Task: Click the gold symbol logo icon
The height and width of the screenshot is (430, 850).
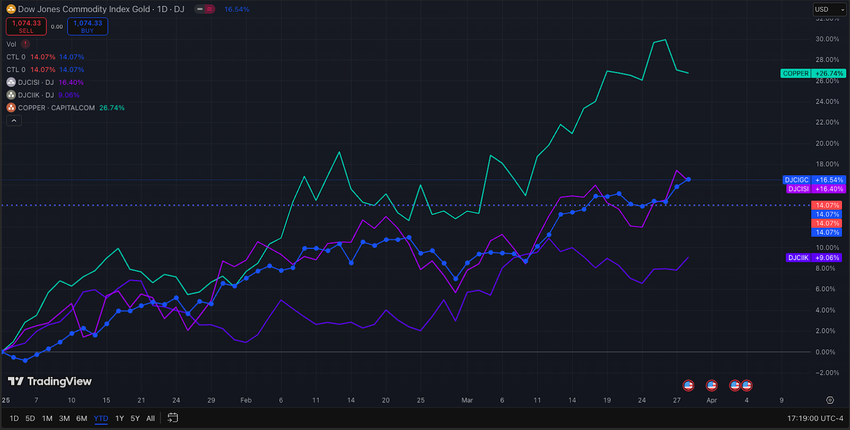Action: coord(10,9)
